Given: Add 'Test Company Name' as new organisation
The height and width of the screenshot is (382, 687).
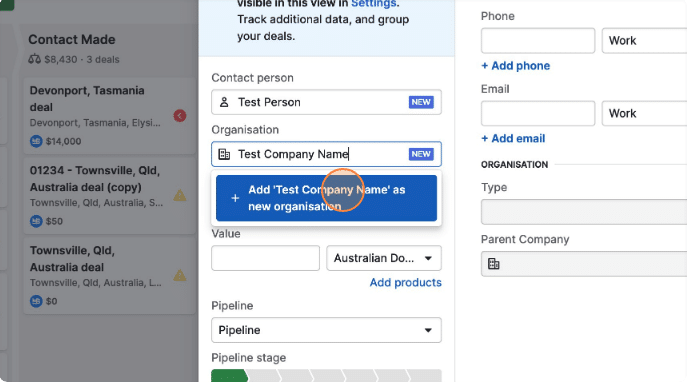Looking at the screenshot, I should (326, 198).
